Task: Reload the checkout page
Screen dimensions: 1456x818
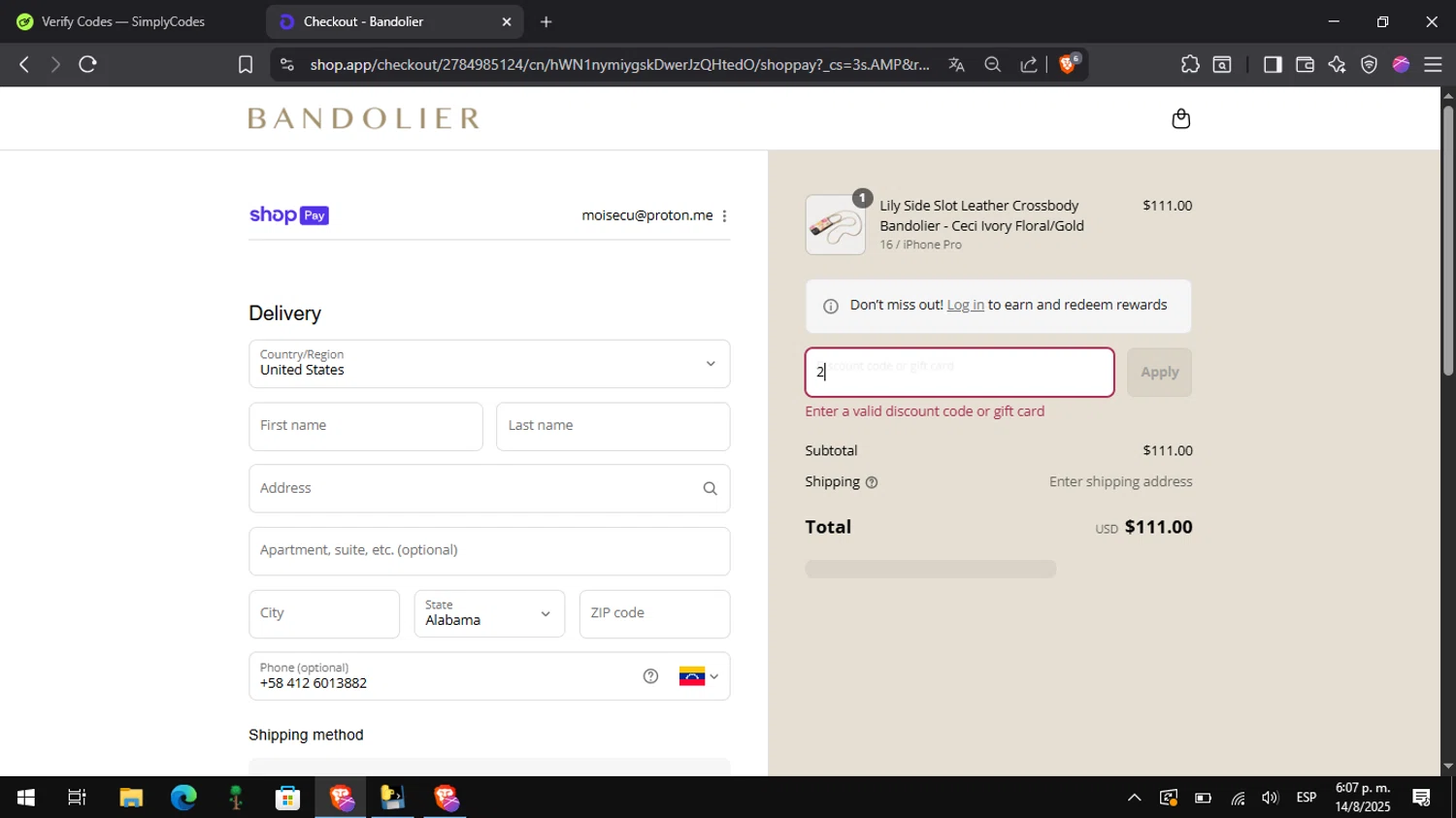Action: pos(87,64)
